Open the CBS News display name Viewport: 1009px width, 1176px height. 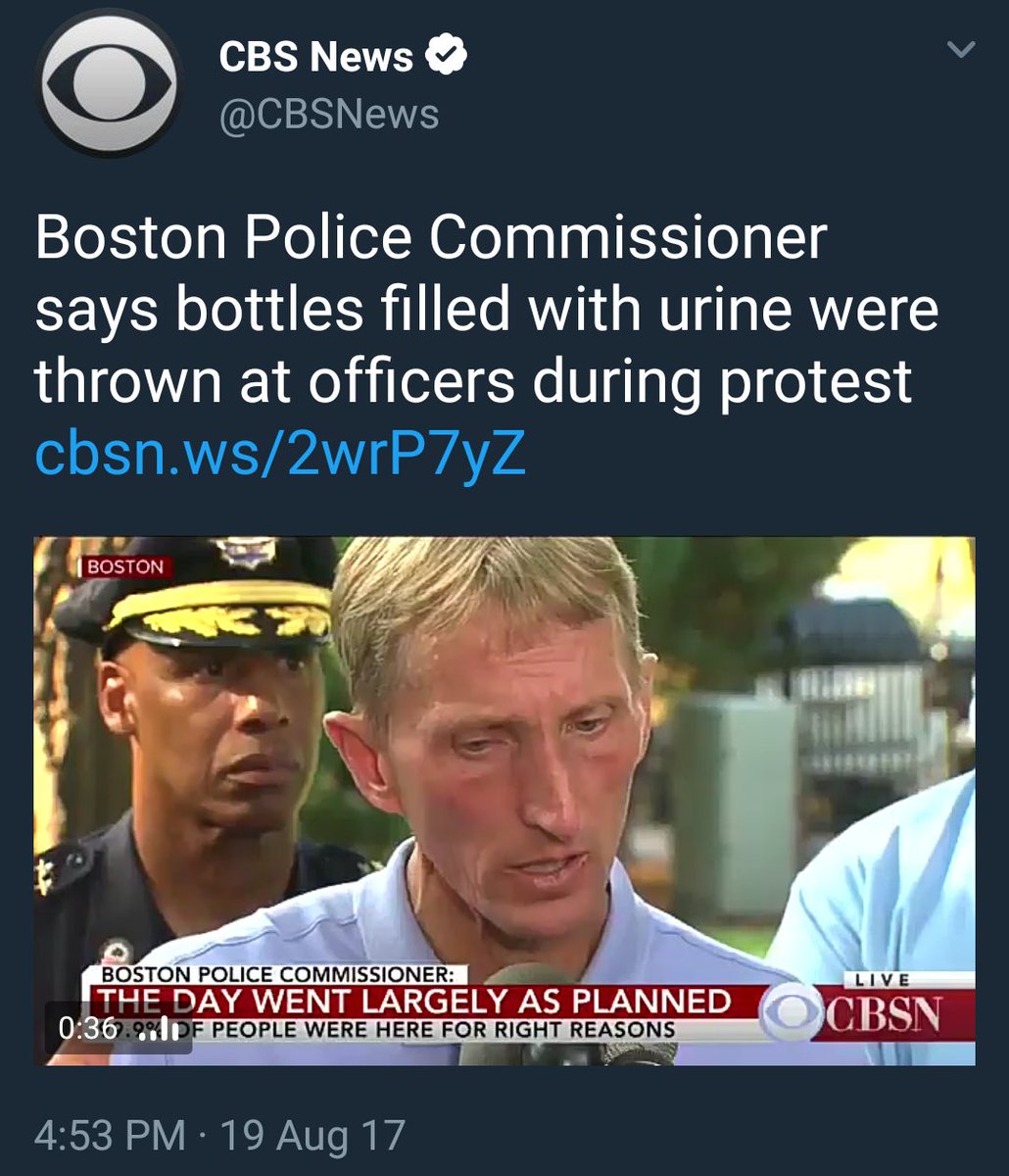[316, 57]
